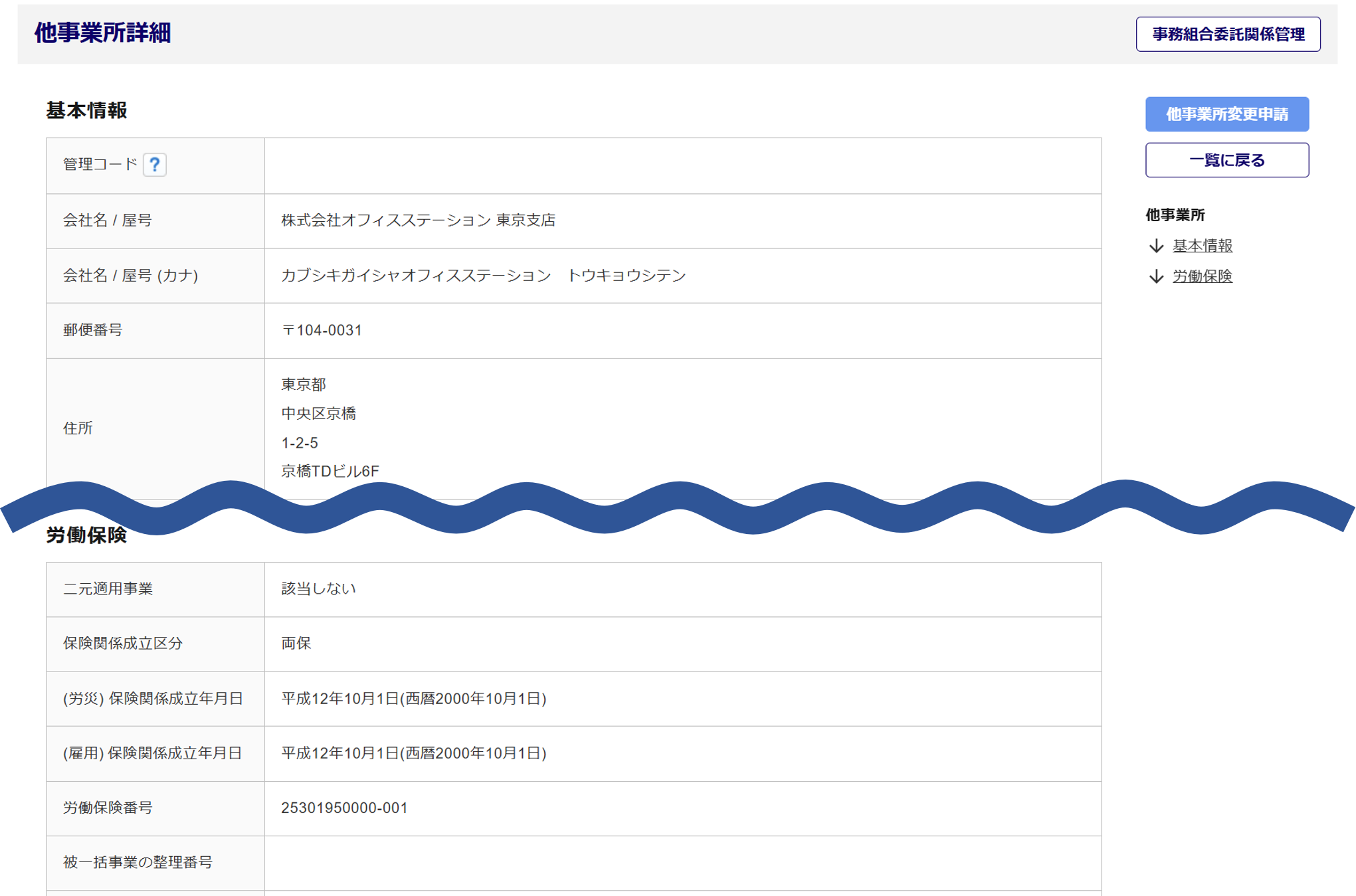This screenshot has width=1356, height=896.
Task: Jump to 労働保険 section link
Action: click(1202, 277)
